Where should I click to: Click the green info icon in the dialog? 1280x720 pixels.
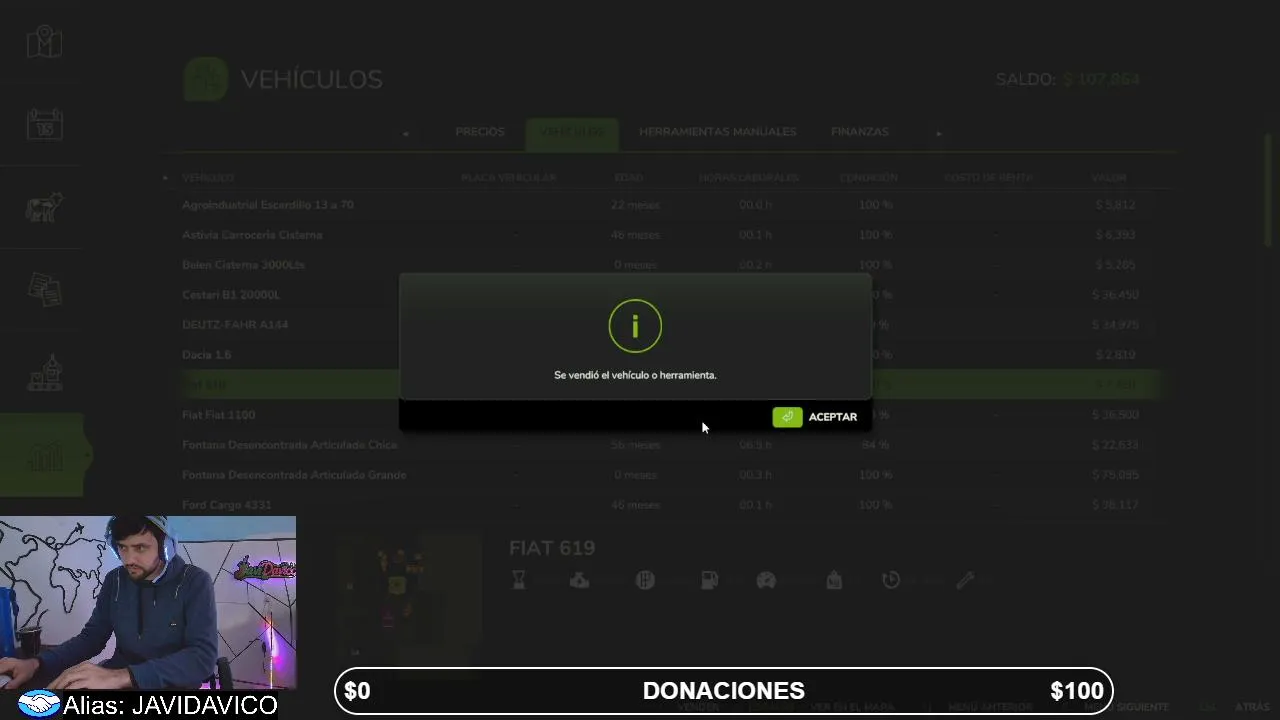(635, 326)
